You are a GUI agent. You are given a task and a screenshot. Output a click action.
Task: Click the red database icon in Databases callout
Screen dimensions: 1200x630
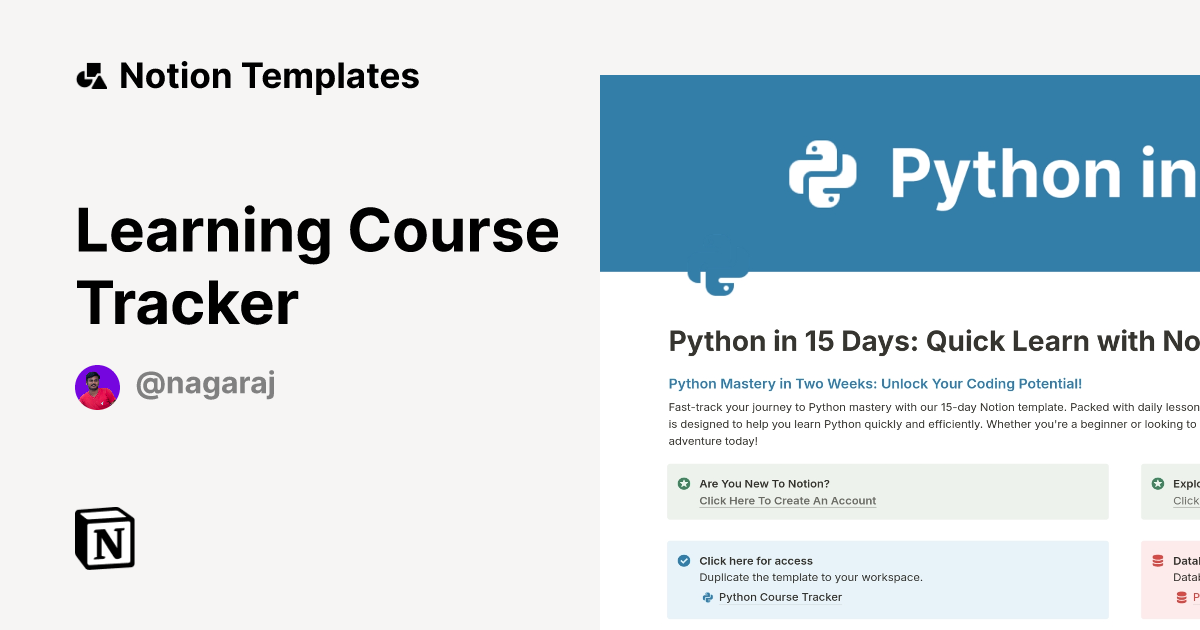click(x=1157, y=561)
